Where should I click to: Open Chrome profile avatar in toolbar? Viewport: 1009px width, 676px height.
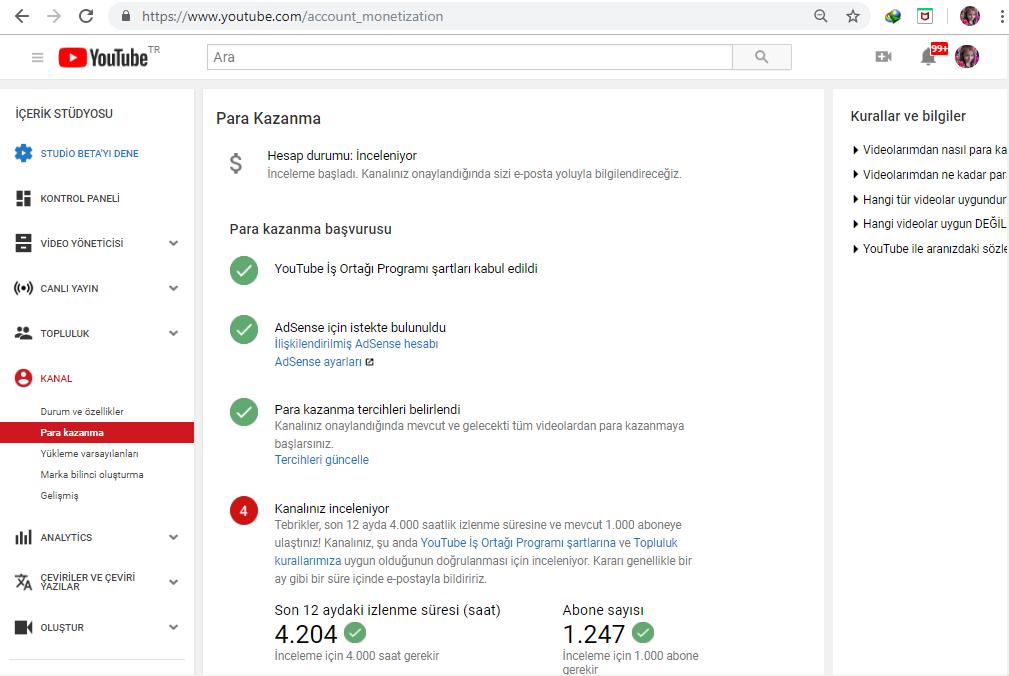[x=970, y=16]
